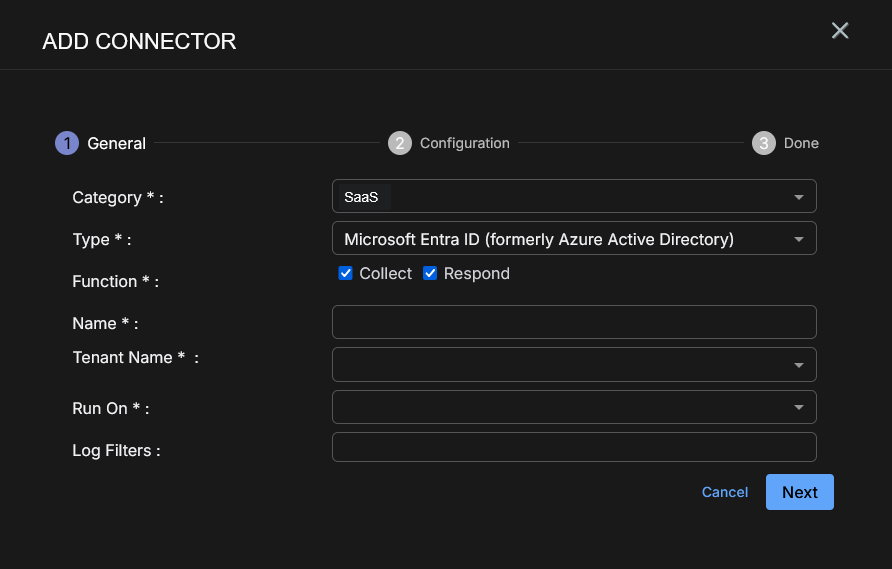Image resolution: width=892 pixels, height=569 pixels.
Task: Click the Run On dropdown arrow
Action: pyautogui.click(x=799, y=407)
